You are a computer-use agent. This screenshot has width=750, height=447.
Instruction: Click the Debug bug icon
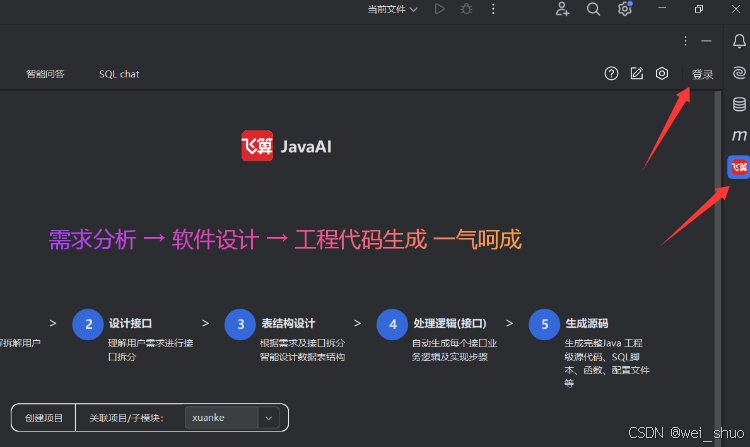(x=466, y=9)
